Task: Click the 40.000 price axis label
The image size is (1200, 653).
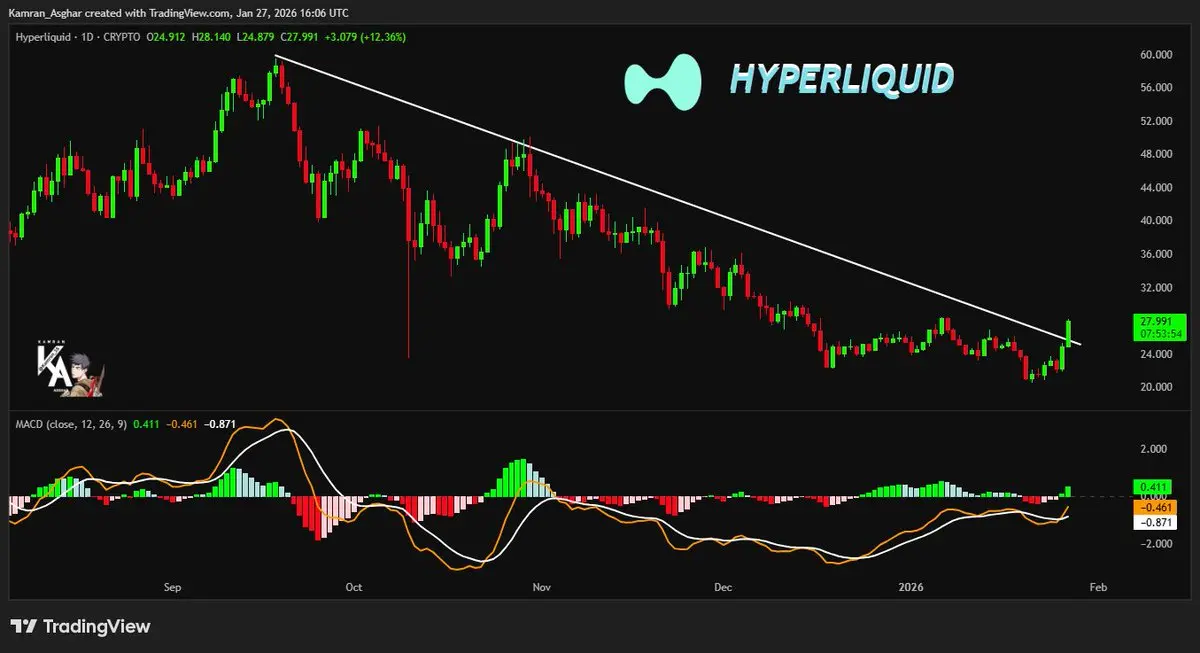Action: tap(1154, 221)
